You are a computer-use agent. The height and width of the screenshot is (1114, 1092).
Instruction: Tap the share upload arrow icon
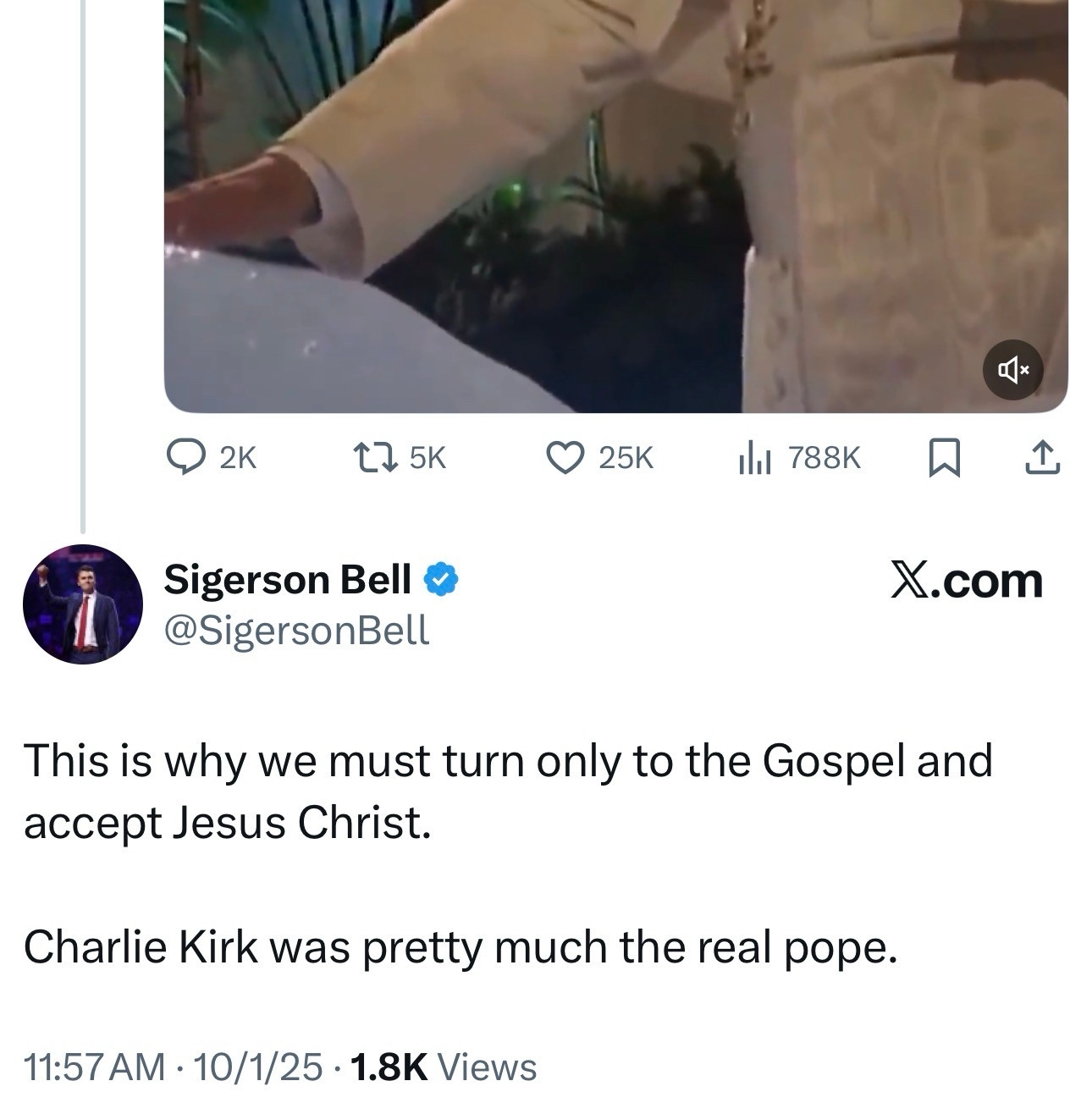click(x=1043, y=458)
